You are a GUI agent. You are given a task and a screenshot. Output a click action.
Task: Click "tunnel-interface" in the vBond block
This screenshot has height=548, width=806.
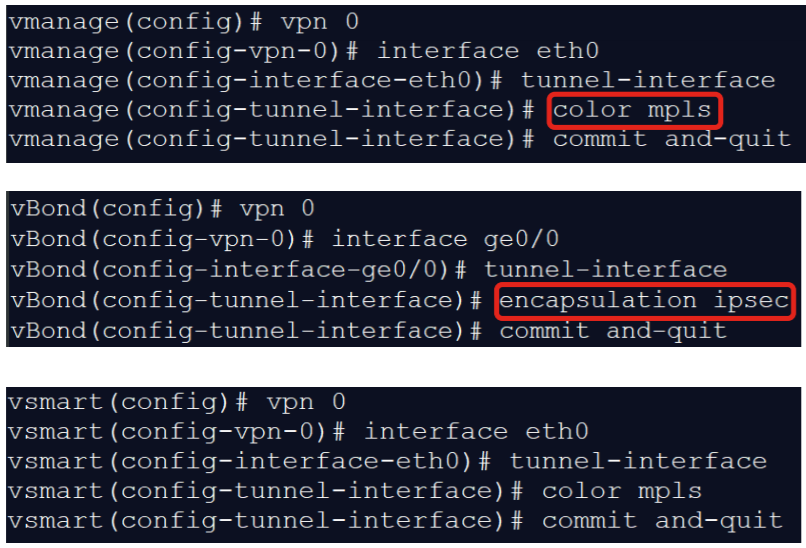(x=606, y=270)
